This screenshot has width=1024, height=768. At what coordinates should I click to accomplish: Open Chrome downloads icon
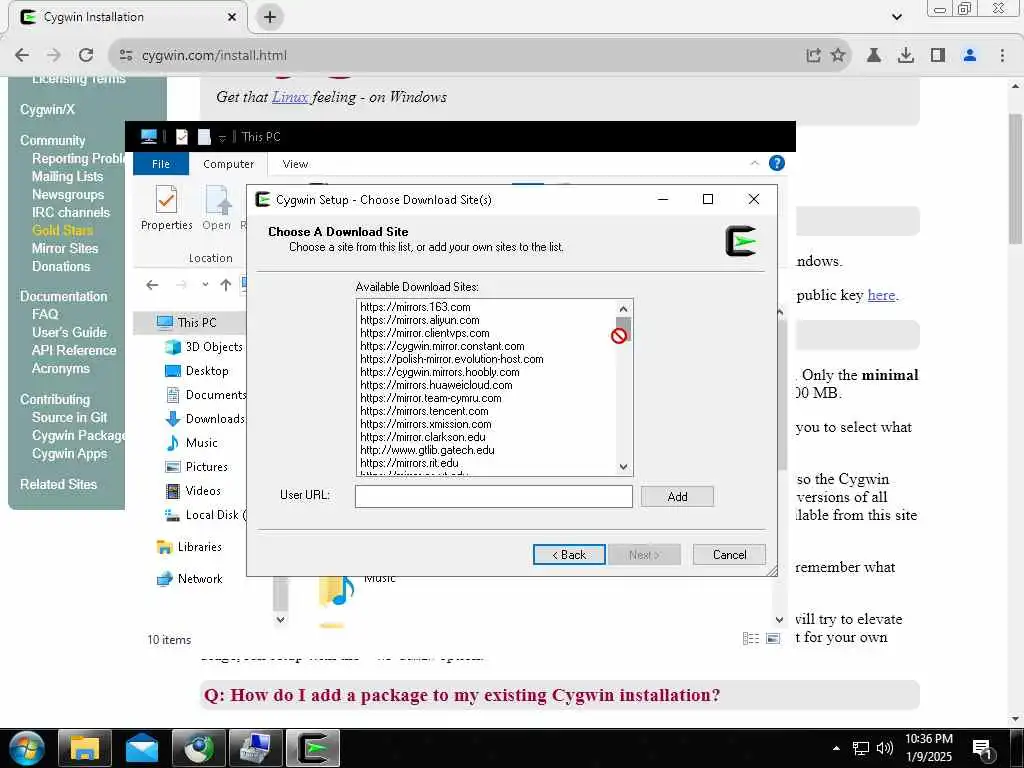click(906, 56)
